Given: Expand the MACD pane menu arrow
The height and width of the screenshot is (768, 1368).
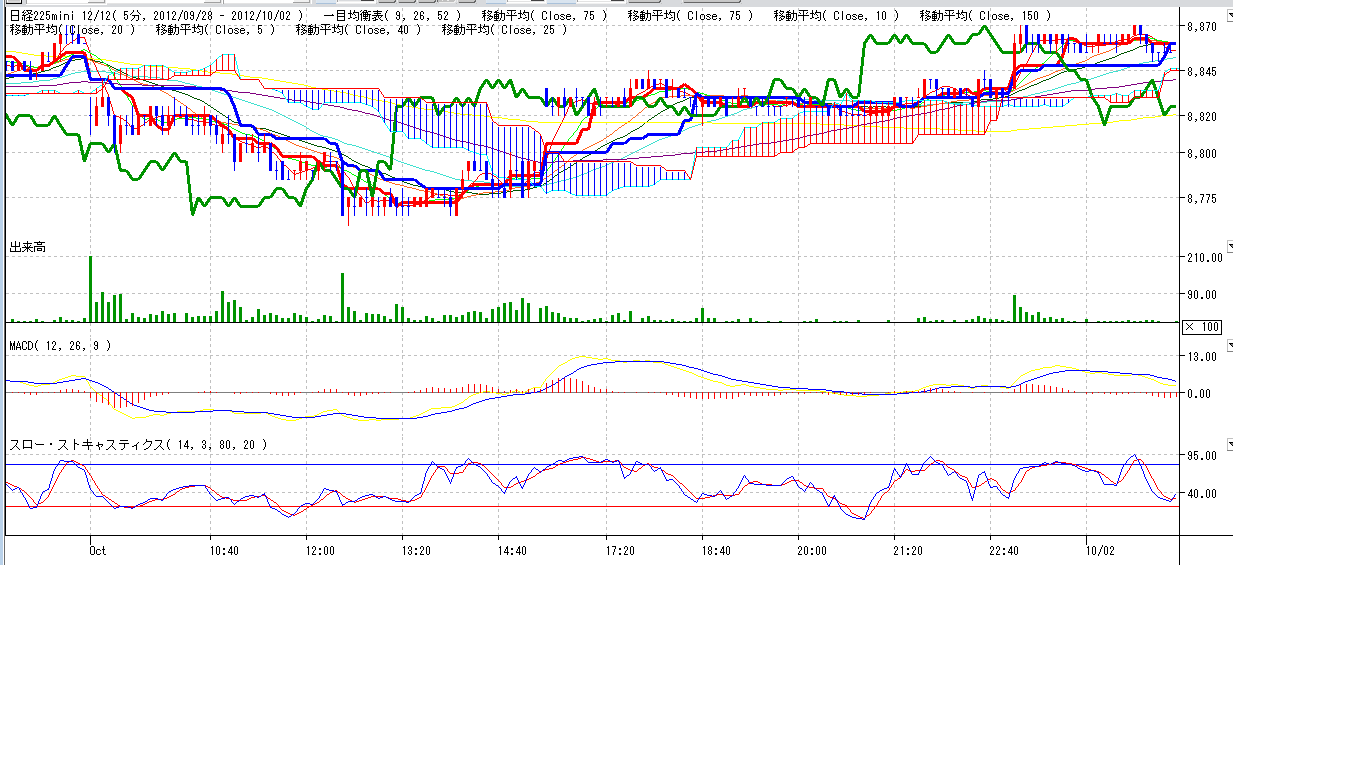Looking at the screenshot, I should coord(1230,345).
